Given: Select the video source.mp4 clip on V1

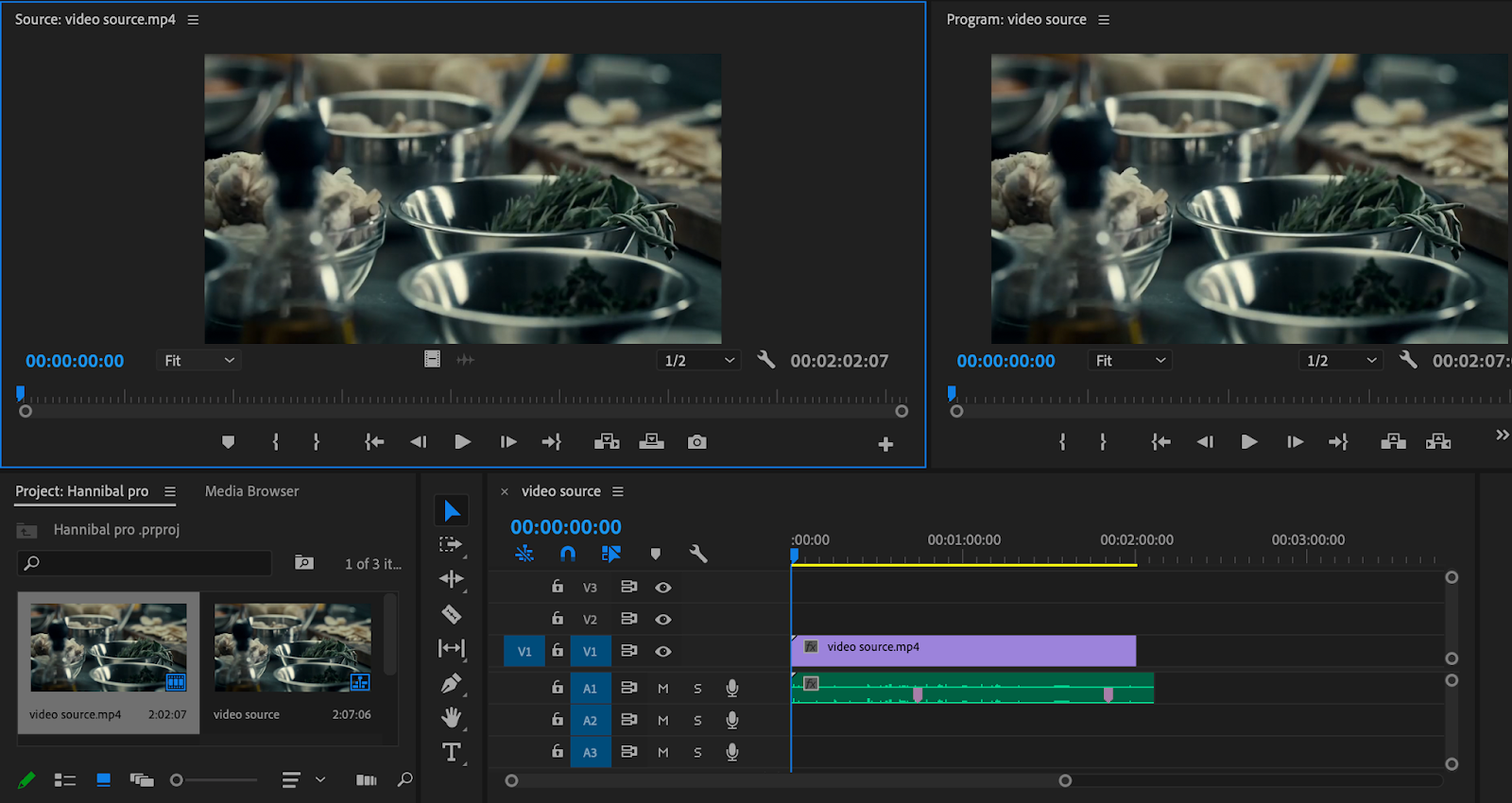Looking at the screenshot, I should (964, 650).
